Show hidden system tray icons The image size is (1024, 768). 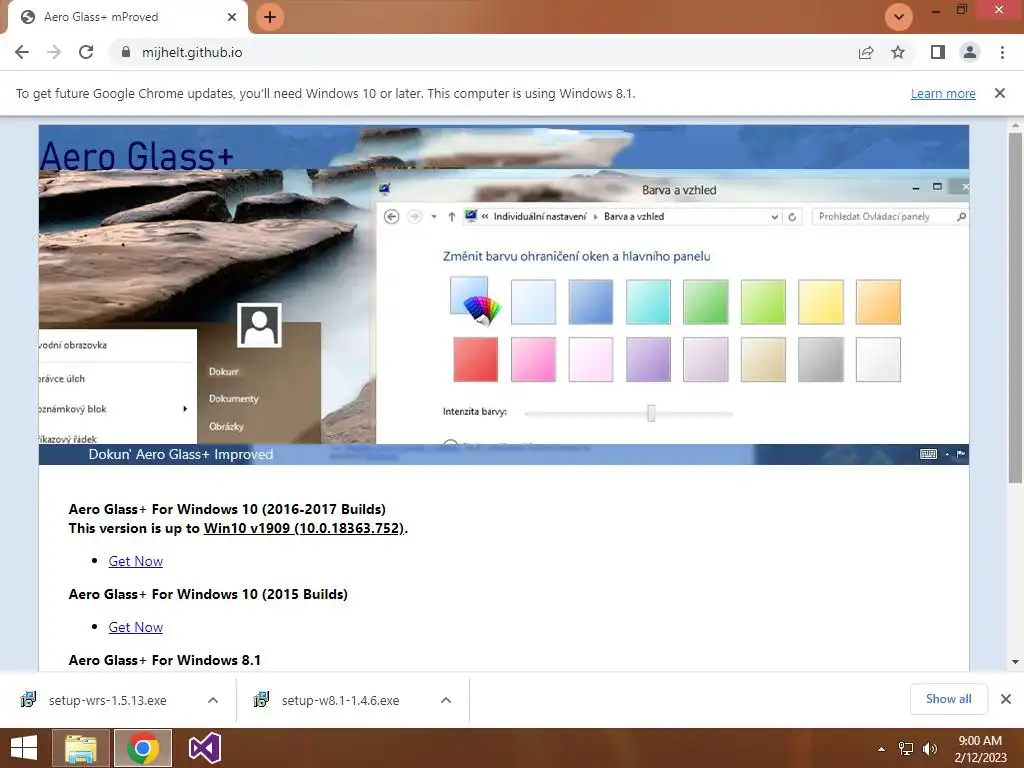coord(882,749)
